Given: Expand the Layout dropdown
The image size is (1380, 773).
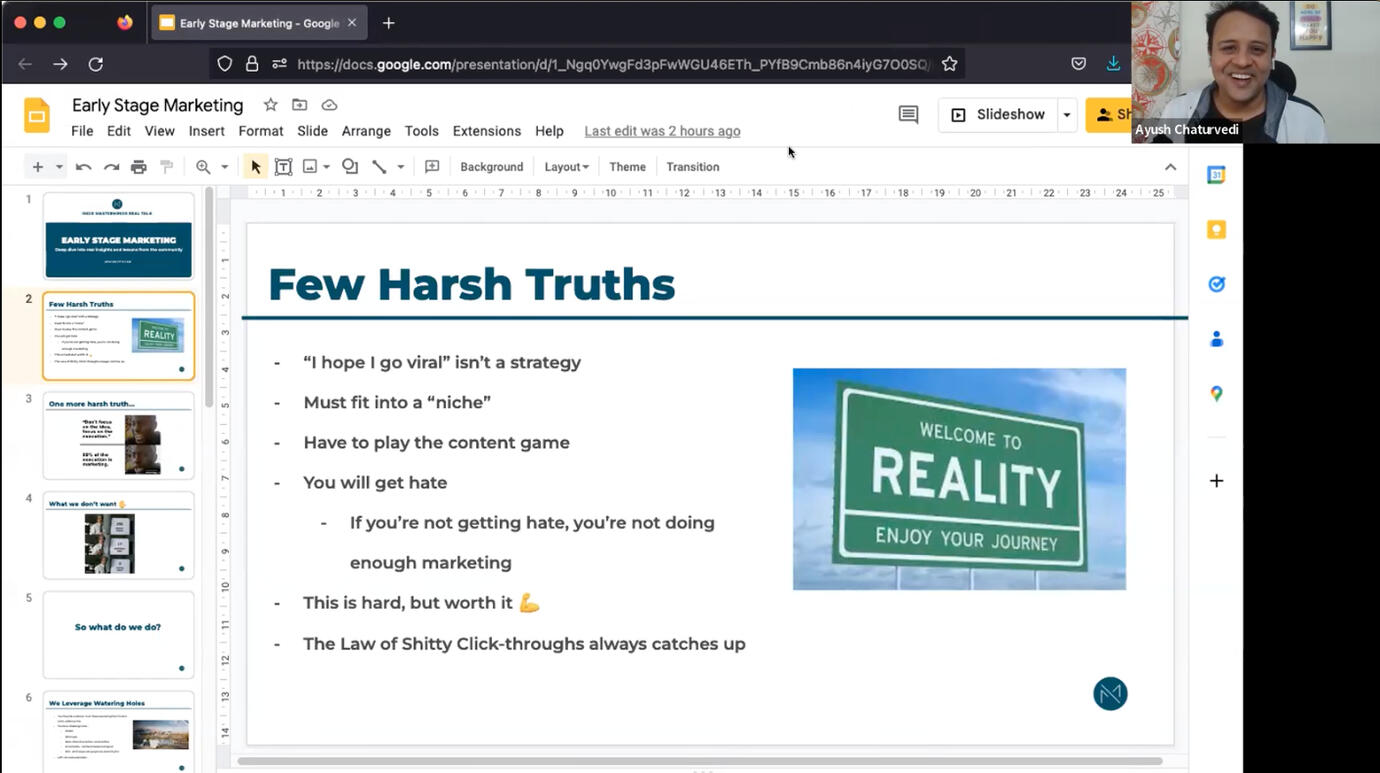Looking at the screenshot, I should coord(566,167).
